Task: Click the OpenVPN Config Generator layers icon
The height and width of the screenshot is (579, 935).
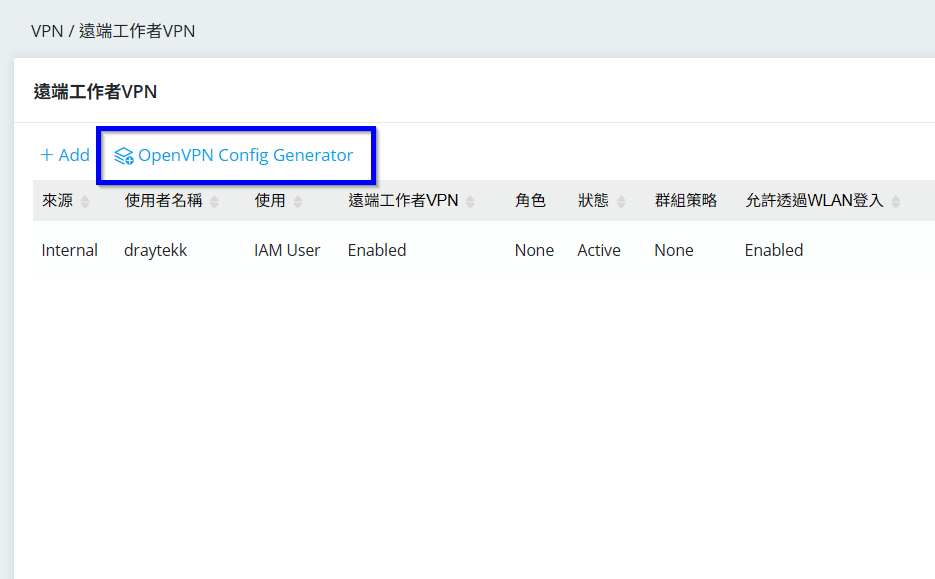Action: (x=124, y=156)
